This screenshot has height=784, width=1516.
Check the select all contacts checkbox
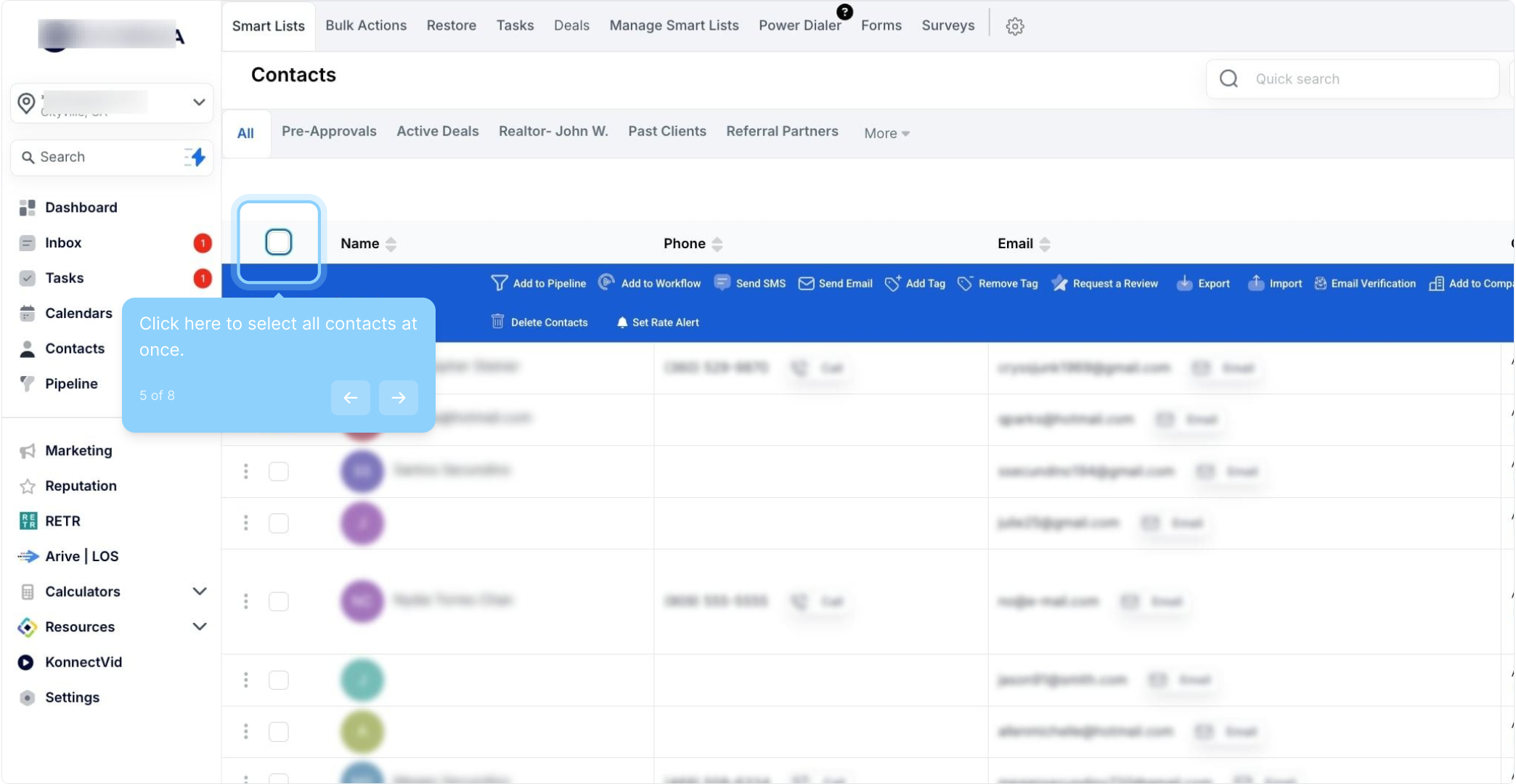279,242
